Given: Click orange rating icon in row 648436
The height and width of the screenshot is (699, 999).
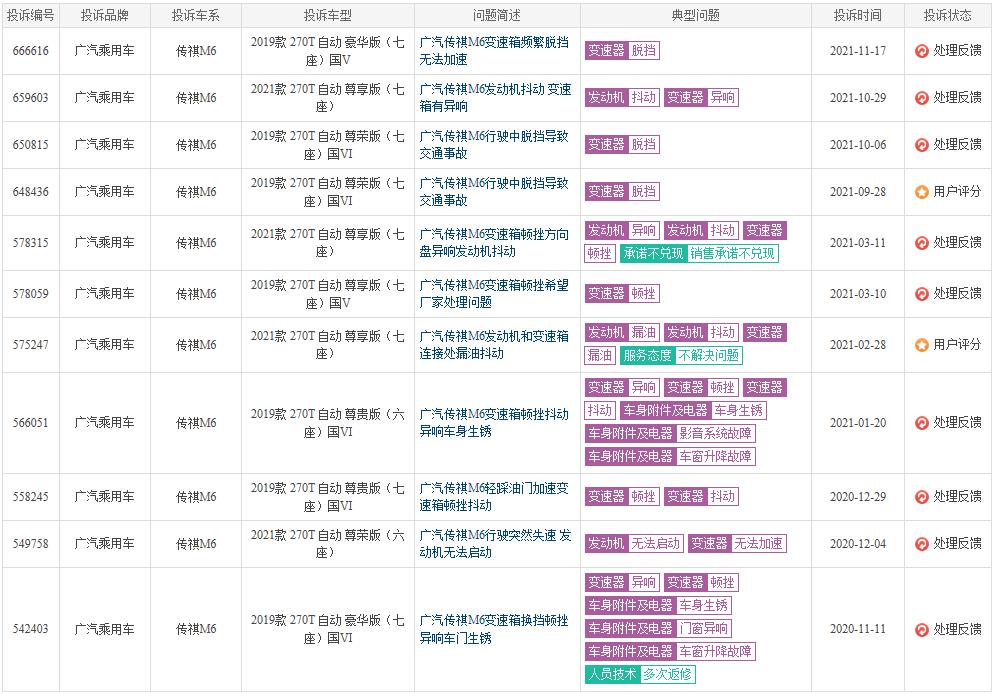Looking at the screenshot, I should click(921, 192).
